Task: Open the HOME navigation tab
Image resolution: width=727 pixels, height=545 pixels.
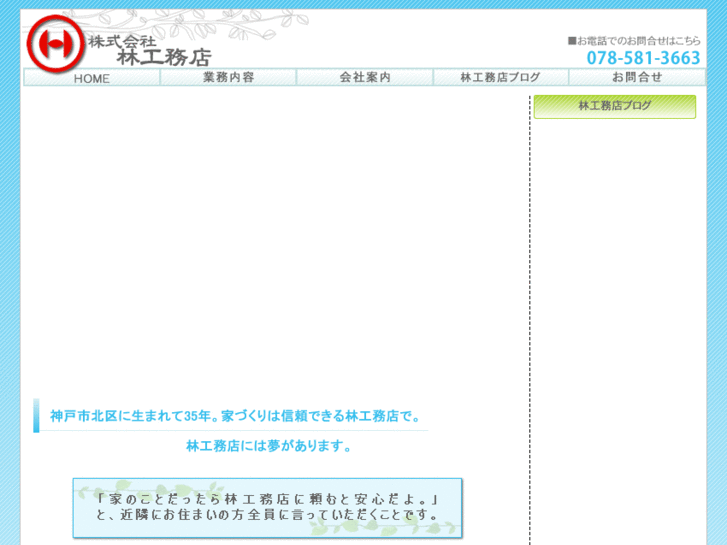Action: (92, 77)
